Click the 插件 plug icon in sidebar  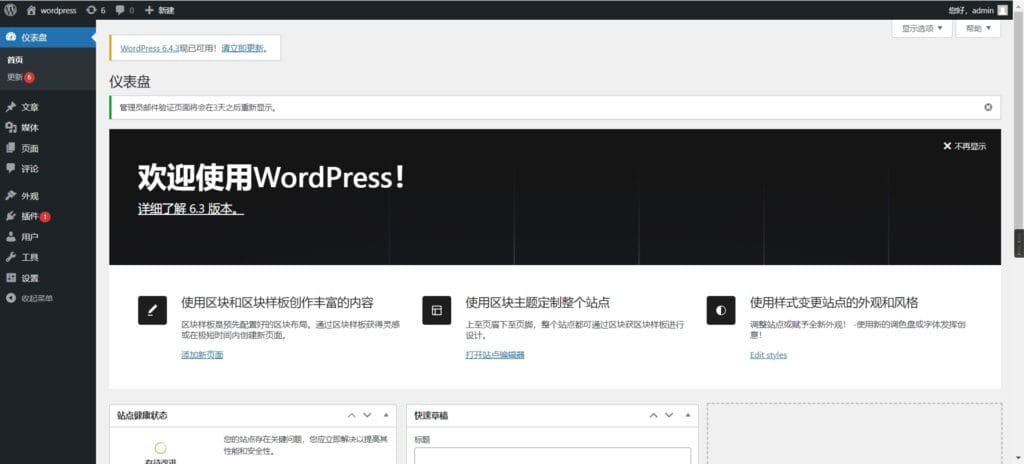coord(10,216)
